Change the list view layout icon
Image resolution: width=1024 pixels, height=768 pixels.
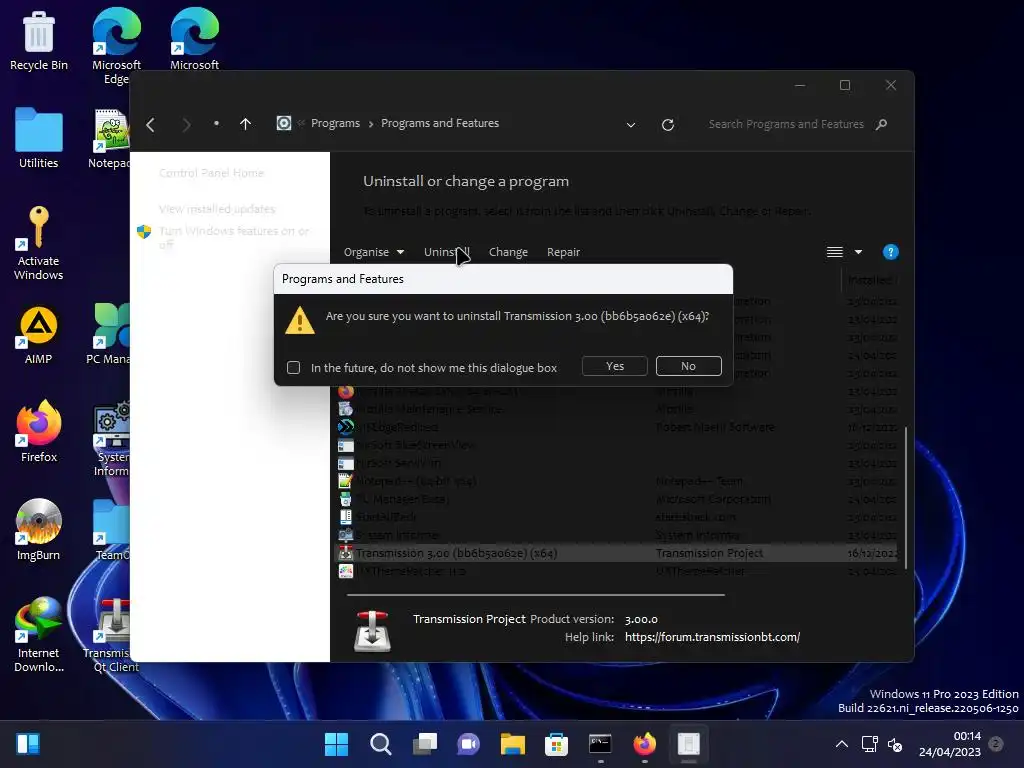coord(835,252)
